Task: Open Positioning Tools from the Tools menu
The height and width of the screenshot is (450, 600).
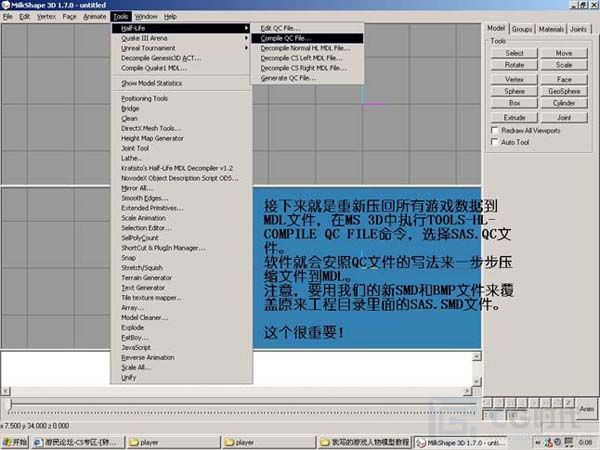Action: tap(181, 99)
